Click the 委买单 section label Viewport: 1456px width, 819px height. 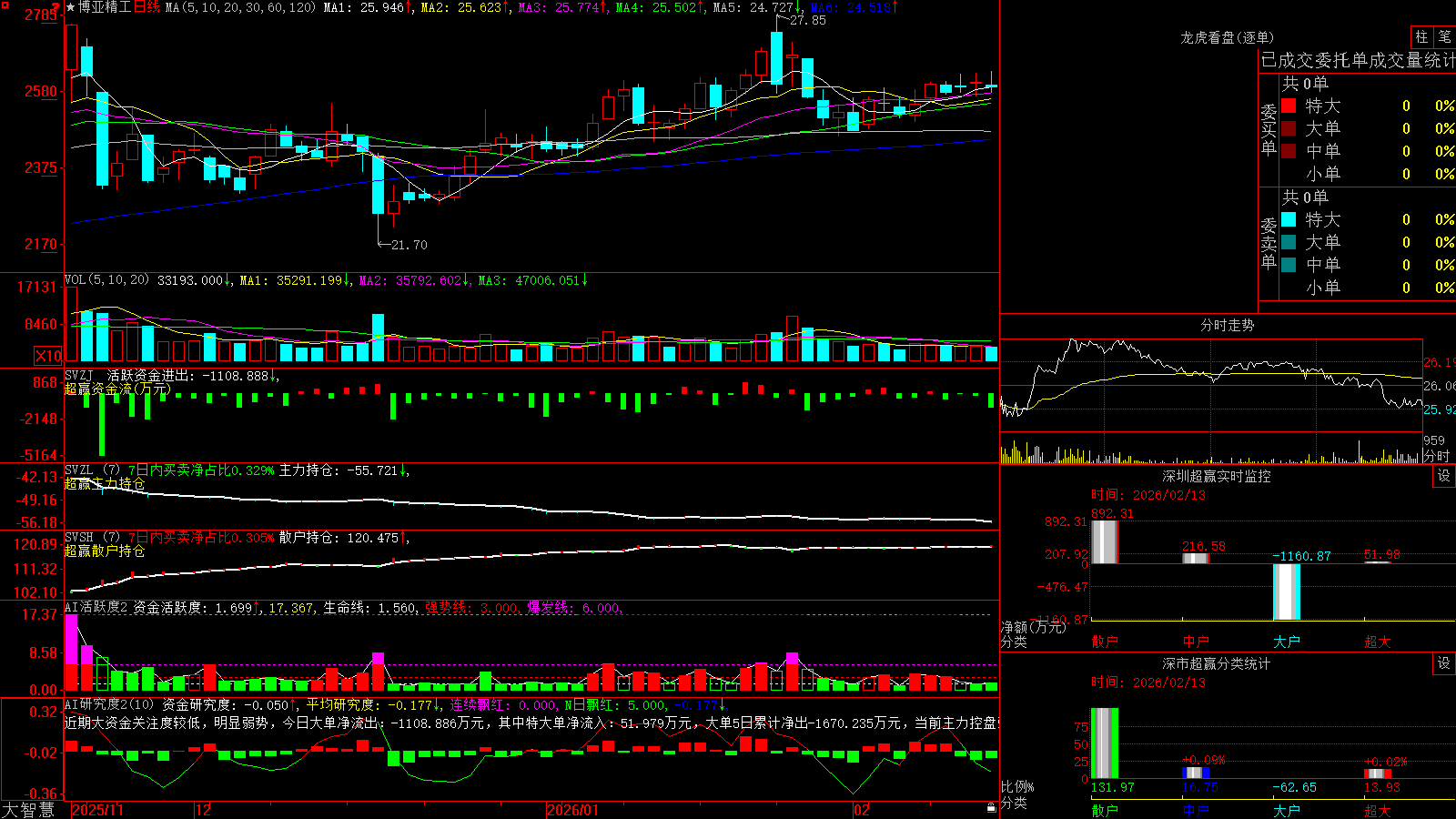point(1269,130)
